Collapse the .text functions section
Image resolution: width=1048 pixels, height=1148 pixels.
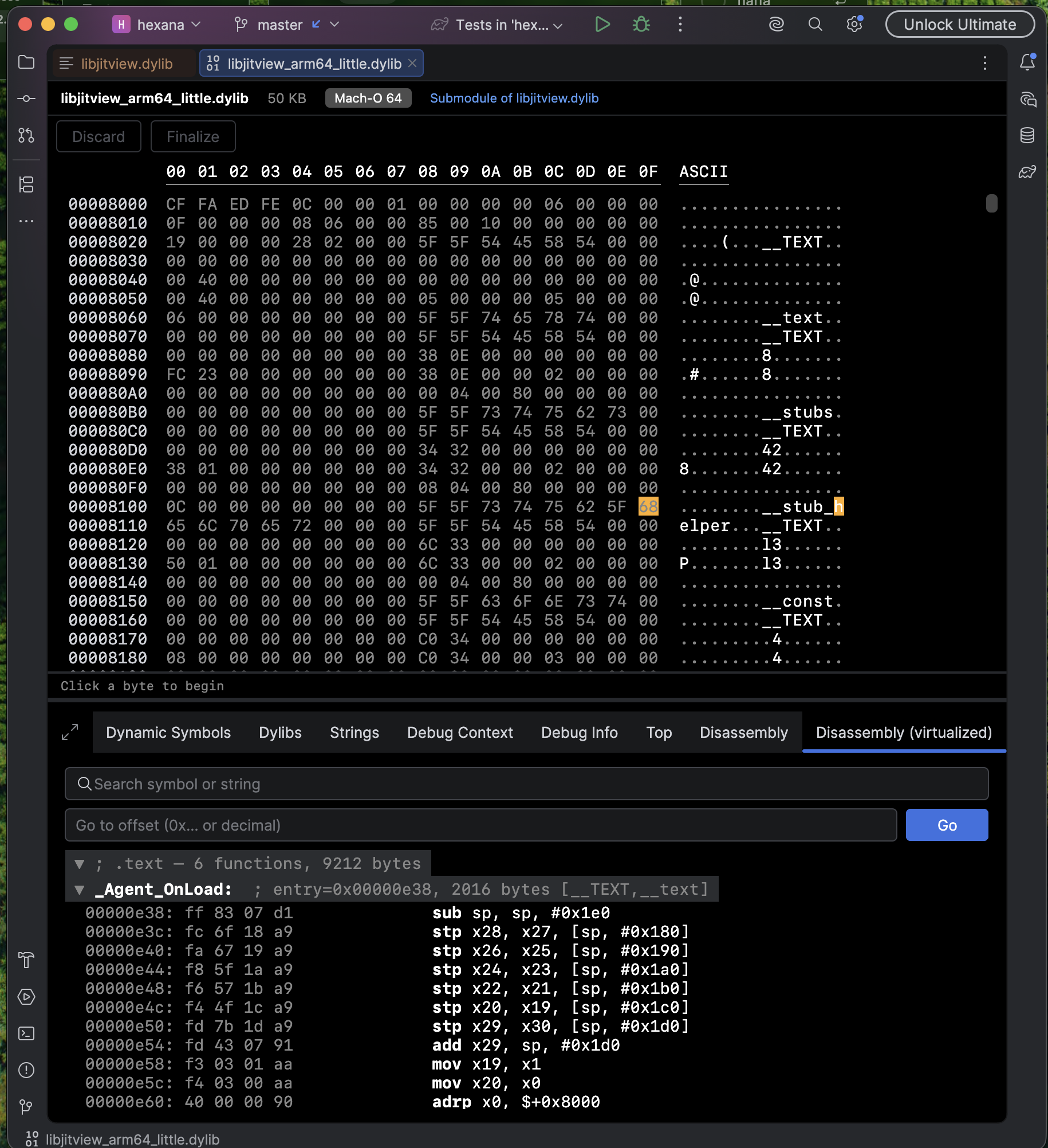tap(80, 864)
